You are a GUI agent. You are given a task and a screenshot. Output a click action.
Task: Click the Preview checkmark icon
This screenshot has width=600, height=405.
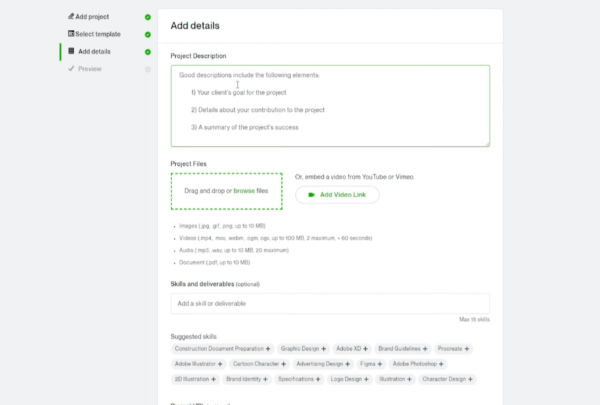tap(71, 69)
